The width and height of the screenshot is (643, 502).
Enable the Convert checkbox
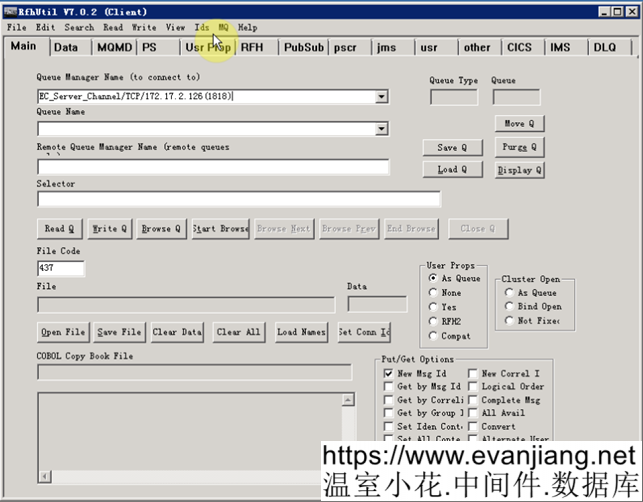pyautogui.click(x=473, y=426)
